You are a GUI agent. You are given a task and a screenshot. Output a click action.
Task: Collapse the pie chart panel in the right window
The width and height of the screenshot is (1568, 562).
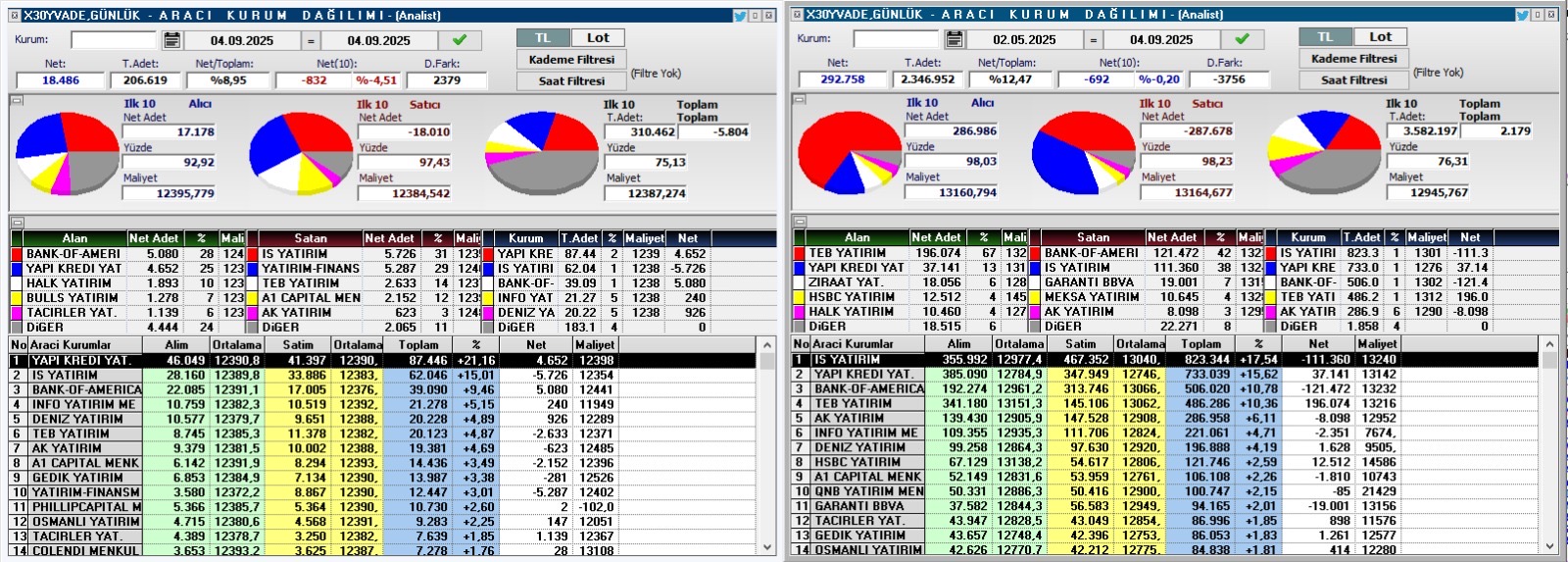coord(800,100)
